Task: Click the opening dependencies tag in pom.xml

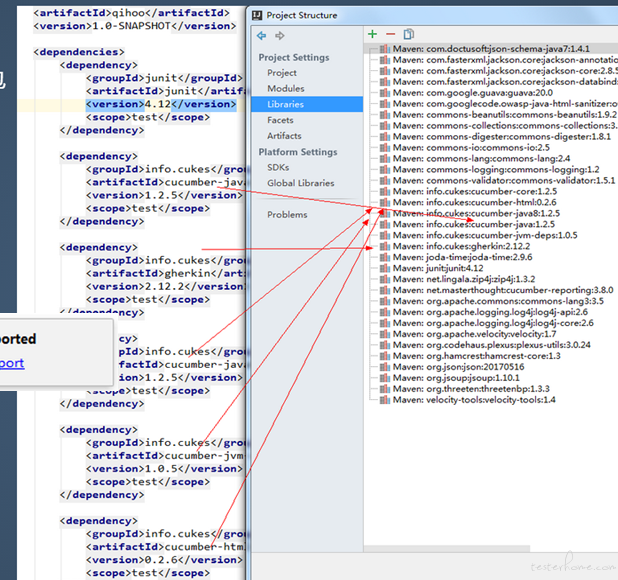Action: tap(79, 52)
